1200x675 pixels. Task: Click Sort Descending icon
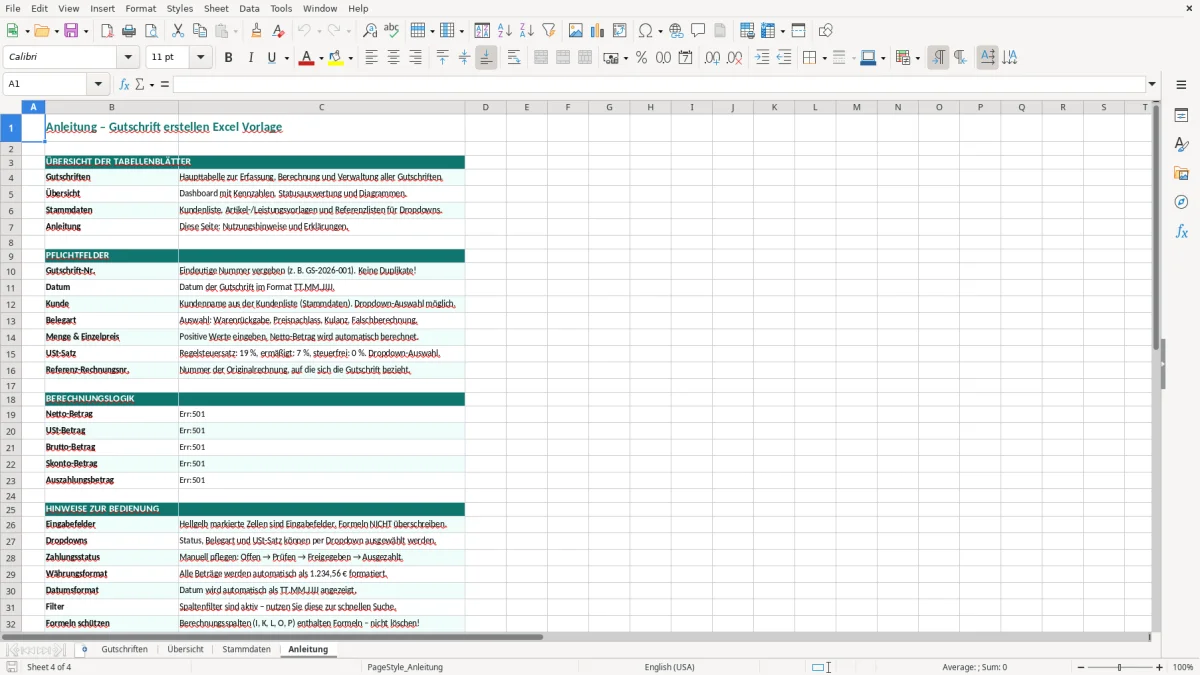(527, 31)
